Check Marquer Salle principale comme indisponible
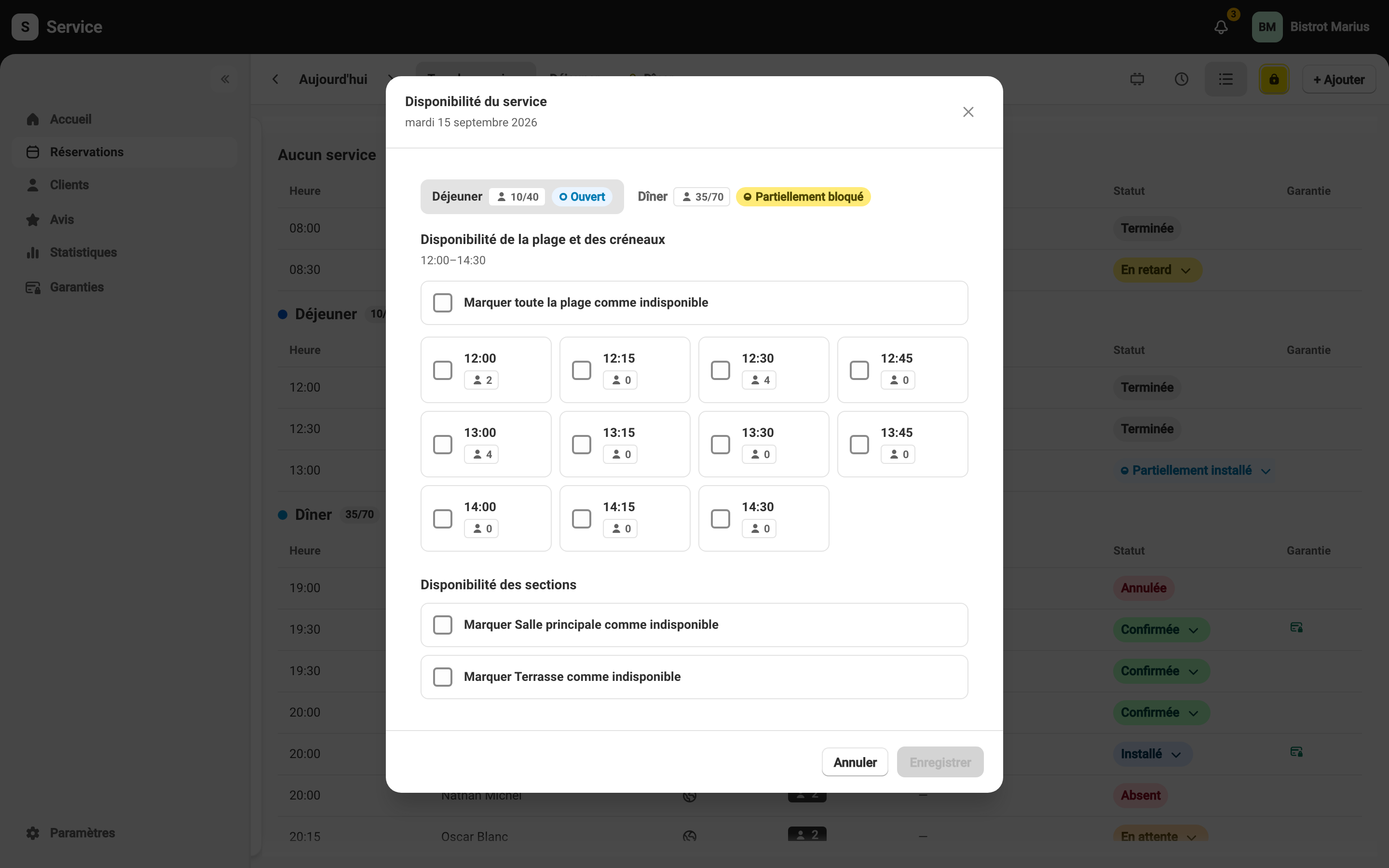The height and width of the screenshot is (868, 1389). coord(443,624)
